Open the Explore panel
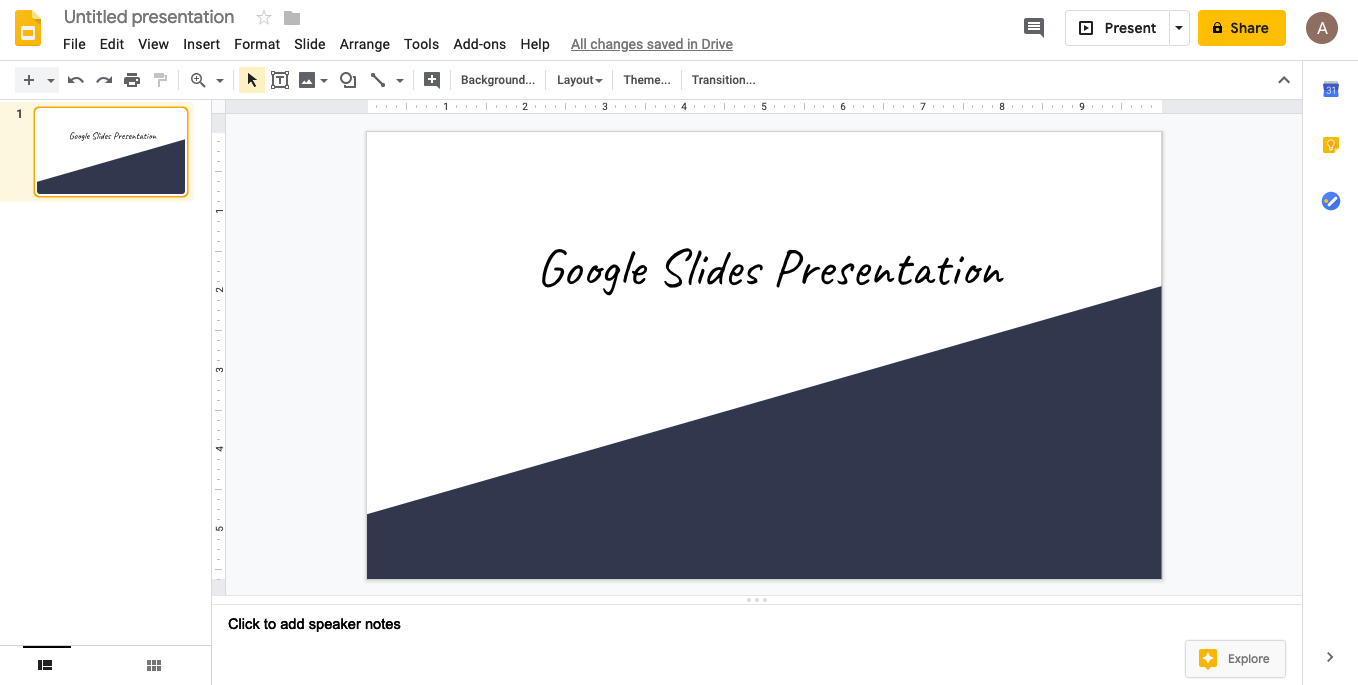Image resolution: width=1358 pixels, height=685 pixels. pos(1235,658)
